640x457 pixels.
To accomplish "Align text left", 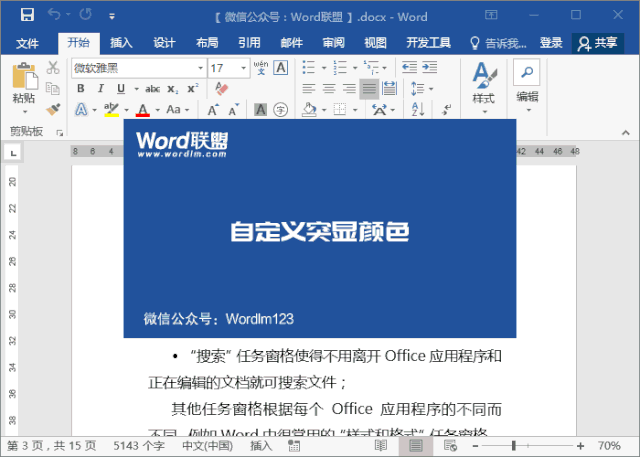I will [x=309, y=88].
